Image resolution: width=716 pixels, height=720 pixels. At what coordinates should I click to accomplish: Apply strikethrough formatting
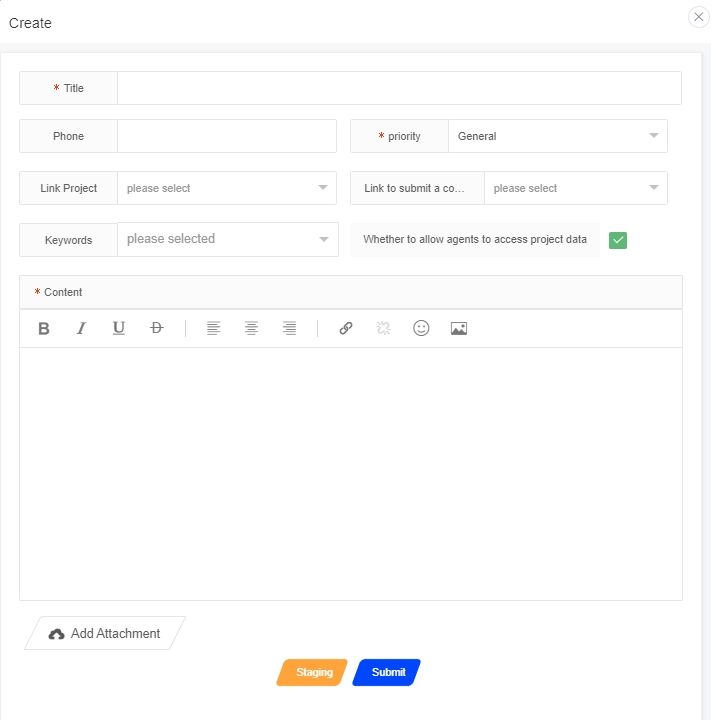pos(157,328)
